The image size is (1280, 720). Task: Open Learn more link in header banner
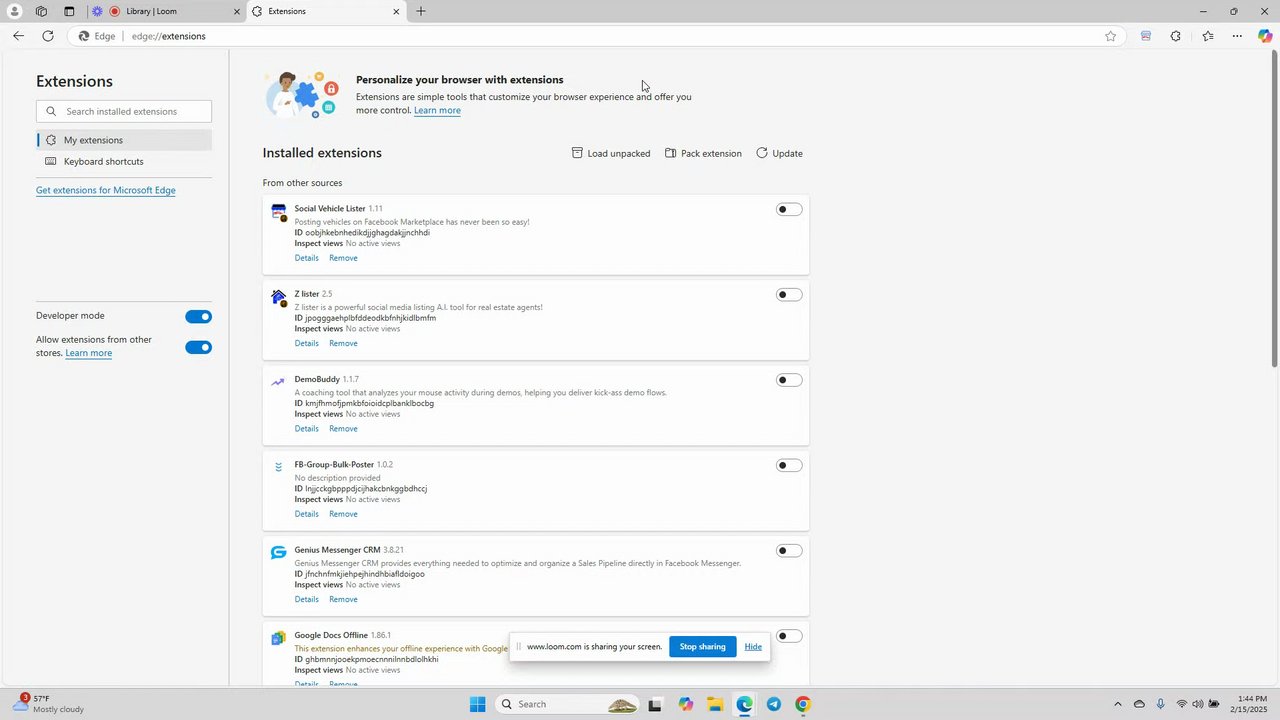[437, 110]
